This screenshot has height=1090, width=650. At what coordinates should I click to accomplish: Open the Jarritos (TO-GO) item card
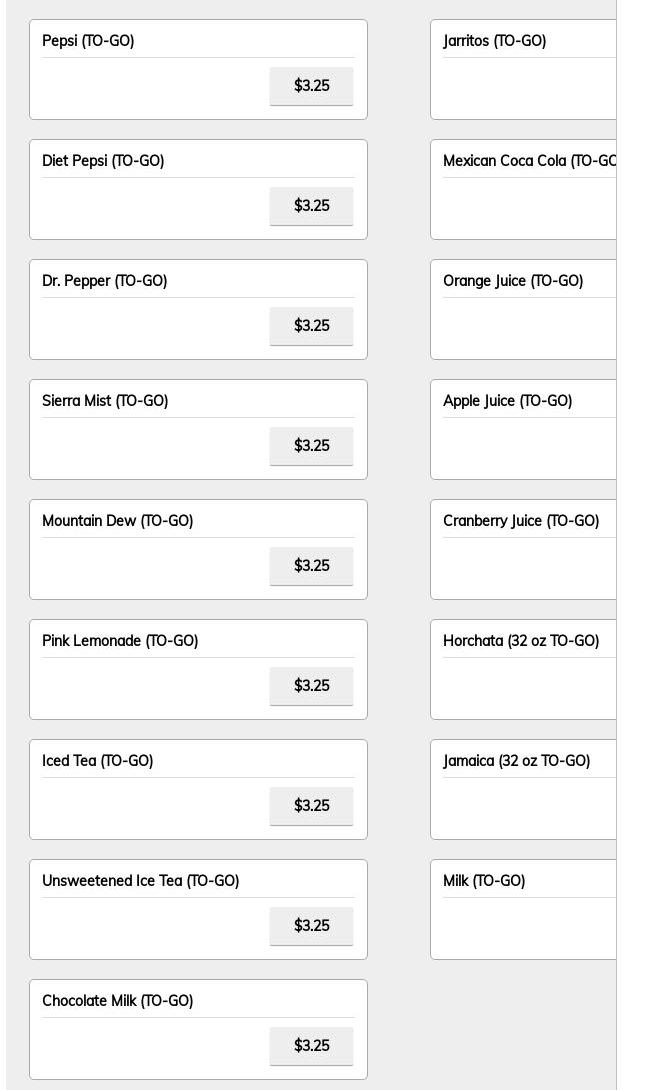click(x=523, y=70)
